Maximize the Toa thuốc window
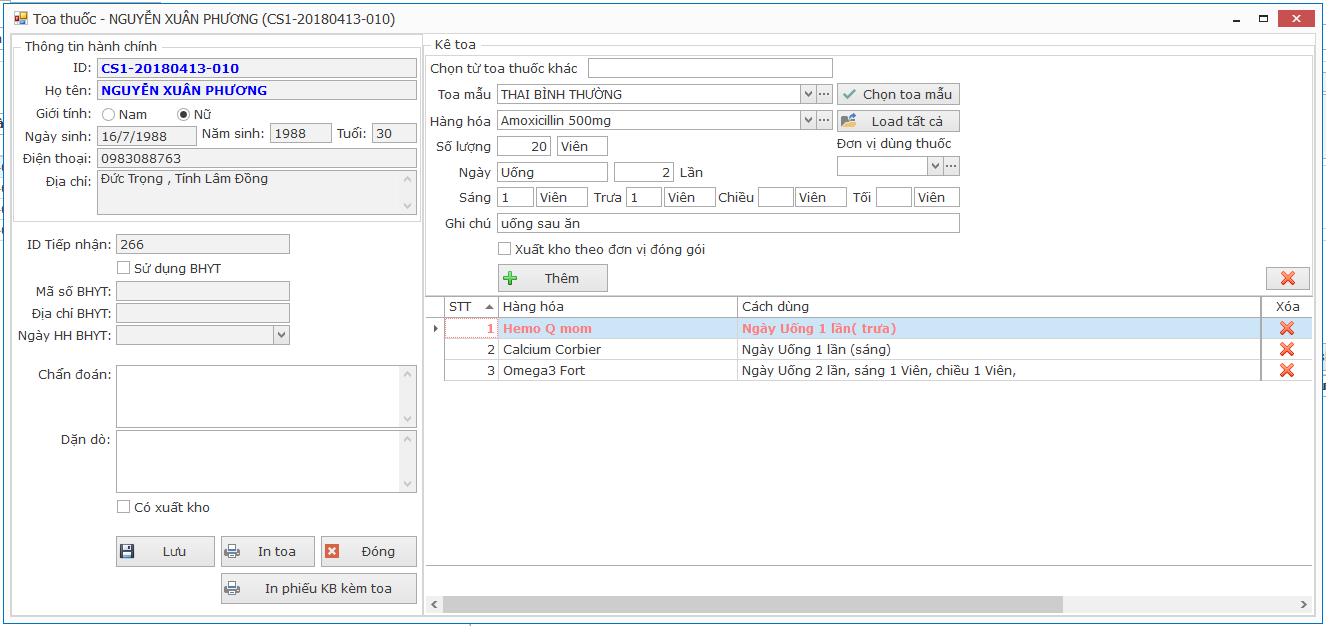This screenshot has width=1326, height=626. (x=1264, y=19)
